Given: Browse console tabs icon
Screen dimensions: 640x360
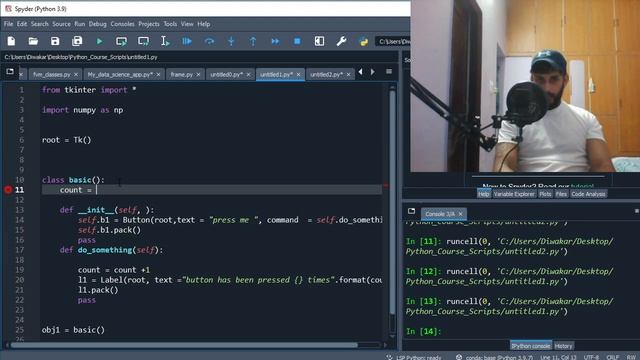Looking at the screenshot, I should coord(411,211).
